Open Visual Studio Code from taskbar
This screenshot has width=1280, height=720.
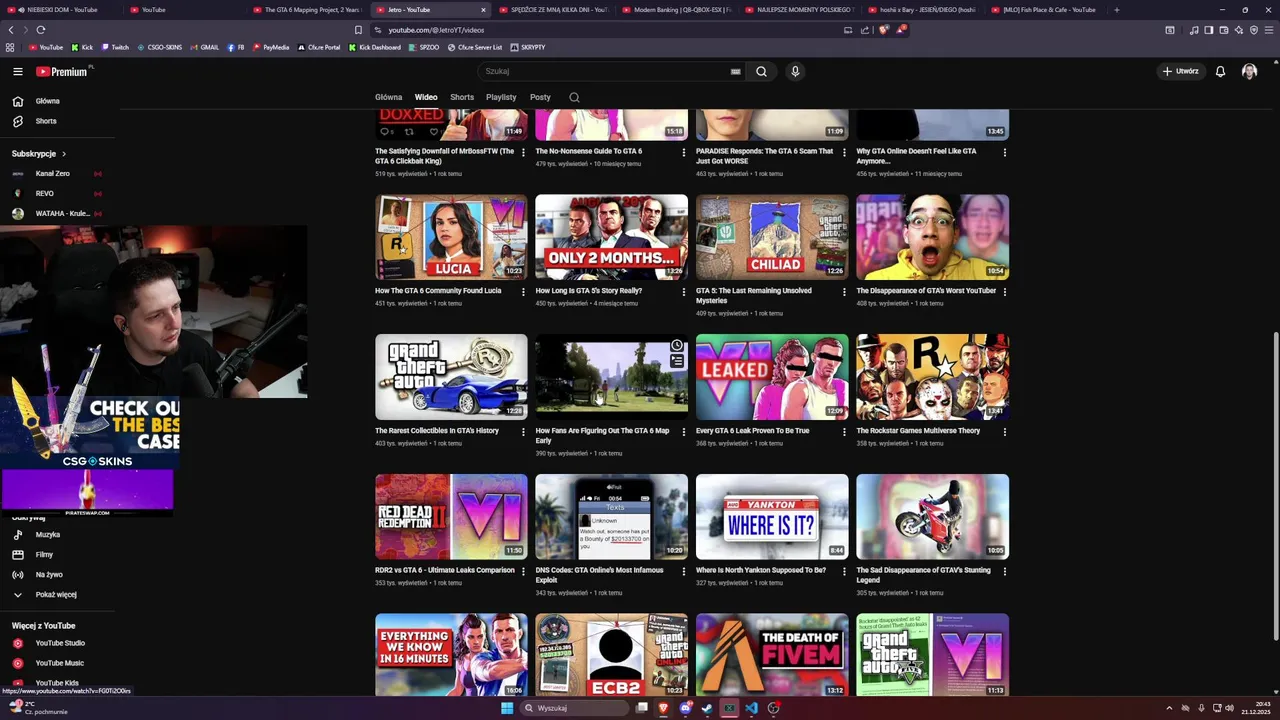click(752, 708)
